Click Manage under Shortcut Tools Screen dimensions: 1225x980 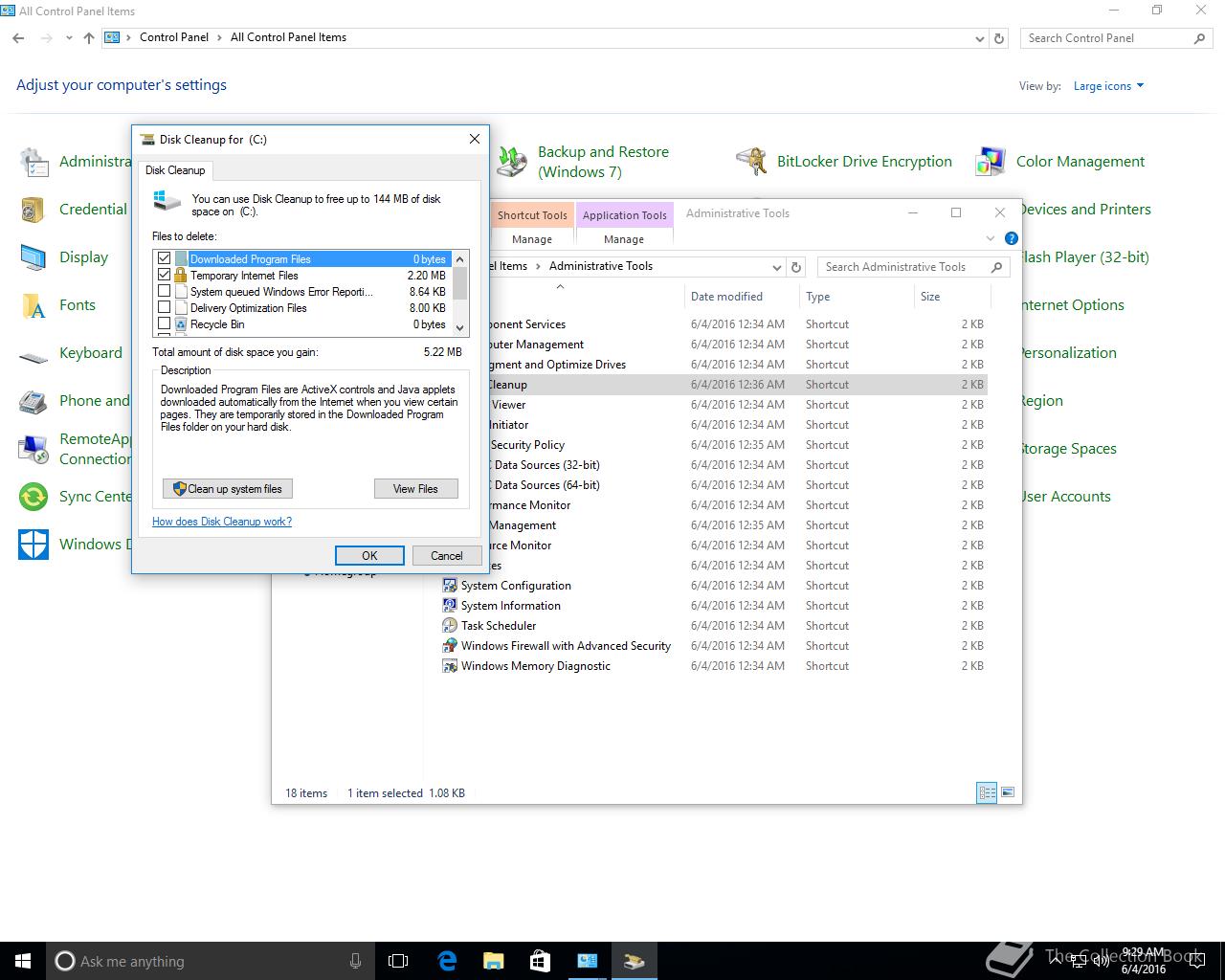532,239
